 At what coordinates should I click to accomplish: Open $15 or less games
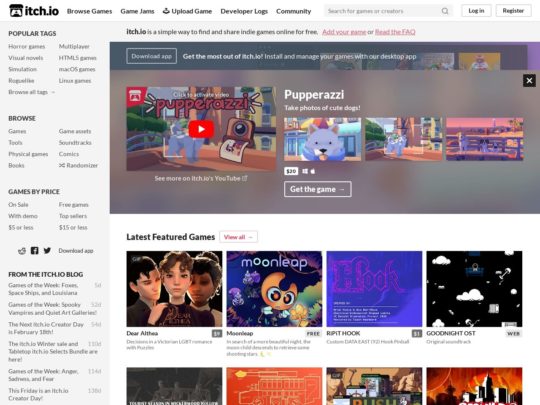[73, 227]
